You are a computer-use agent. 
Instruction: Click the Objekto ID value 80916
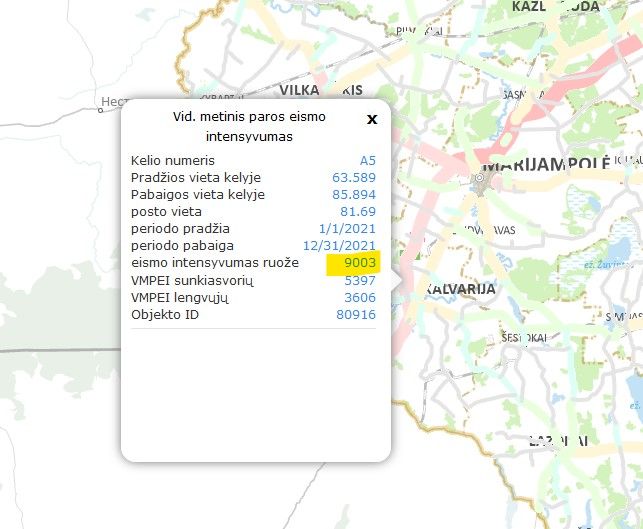[356, 315]
